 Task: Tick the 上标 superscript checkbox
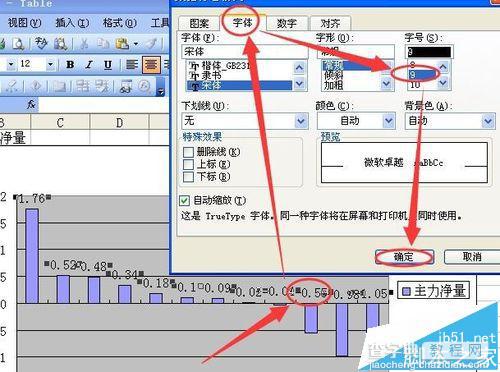pyautogui.click(x=188, y=164)
